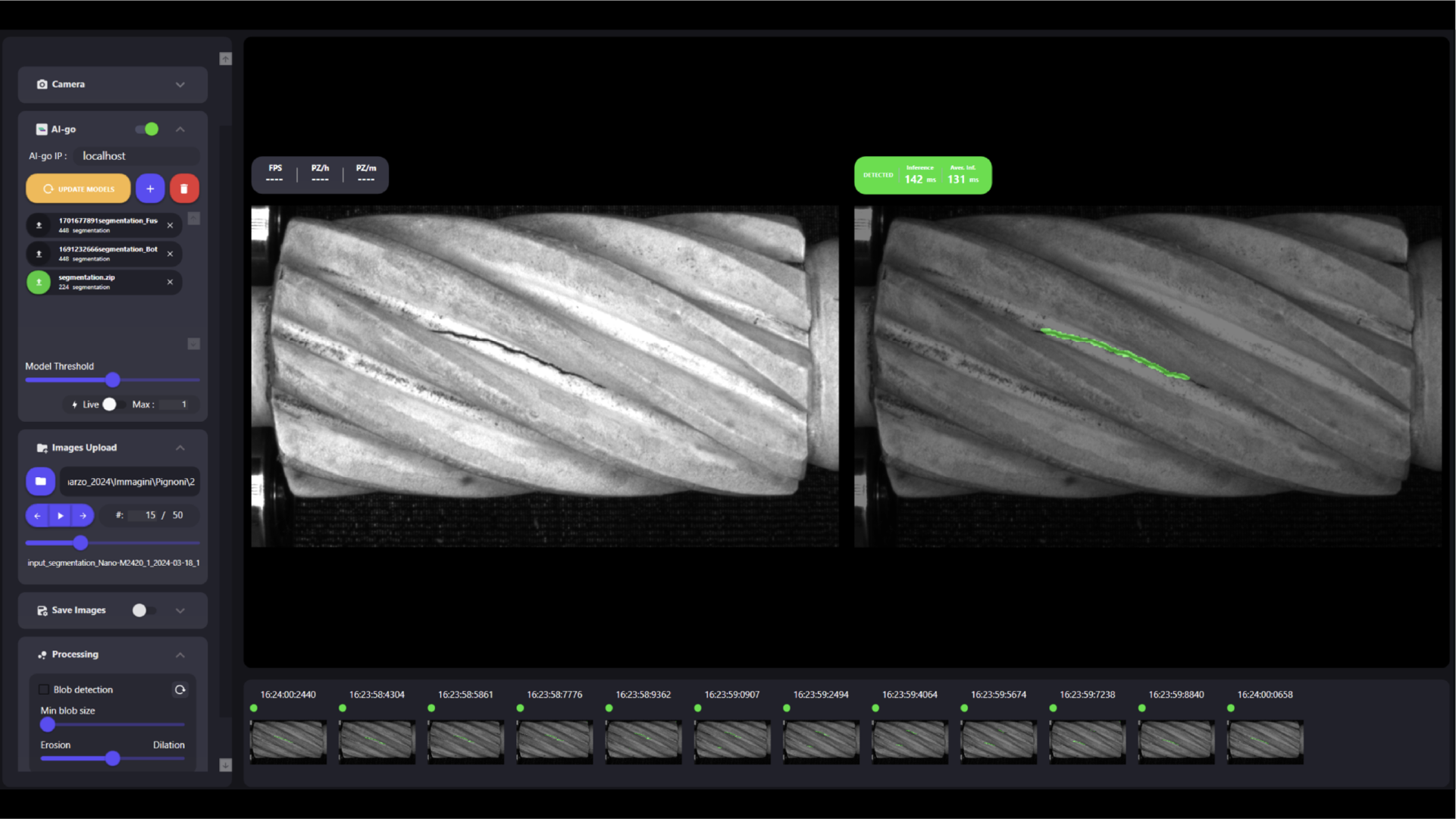Viewport: 1456px width, 819px height.
Task: Click the blue add model plus button
Action: point(150,189)
